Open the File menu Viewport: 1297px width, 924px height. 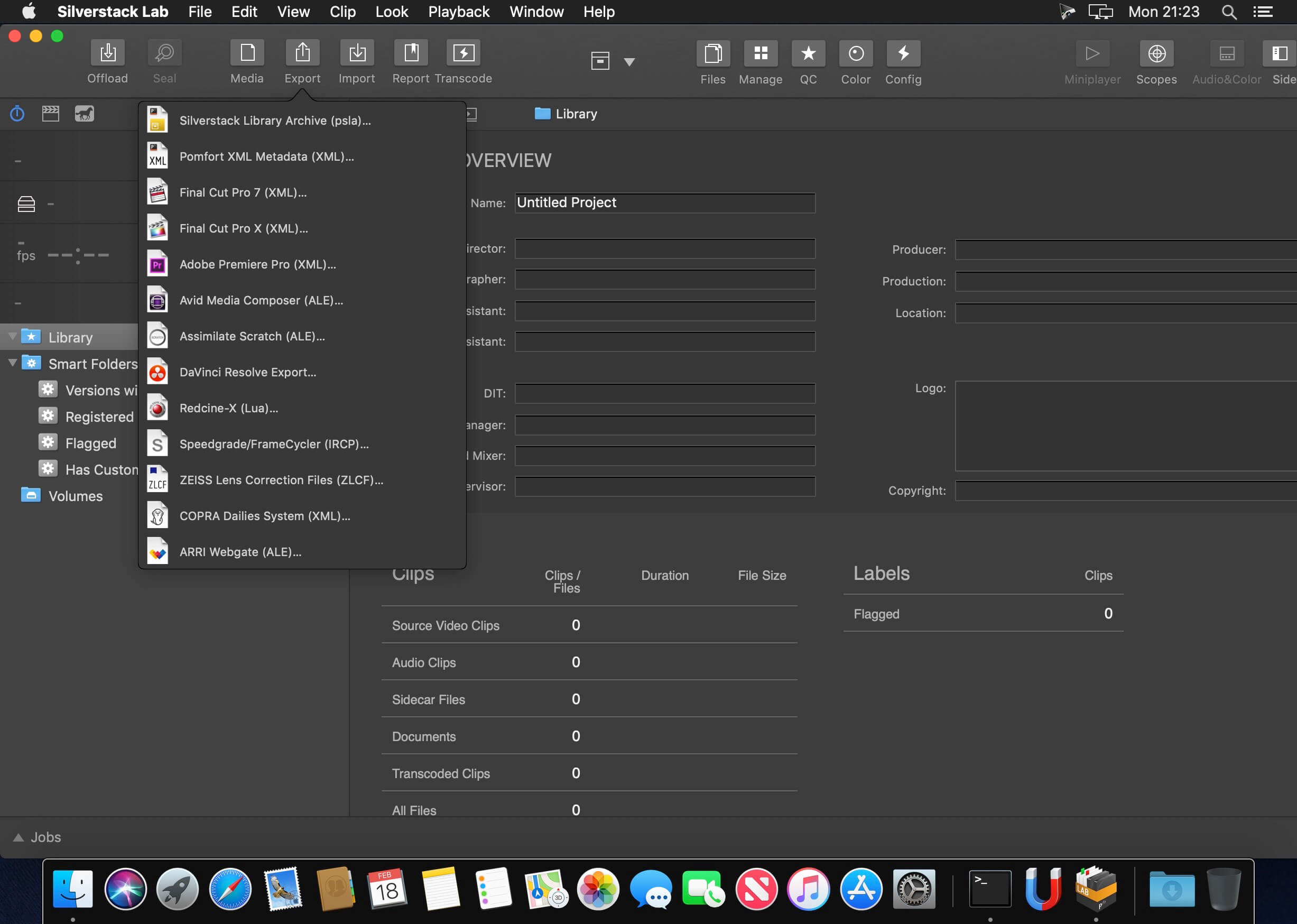pyautogui.click(x=200, y=12)
